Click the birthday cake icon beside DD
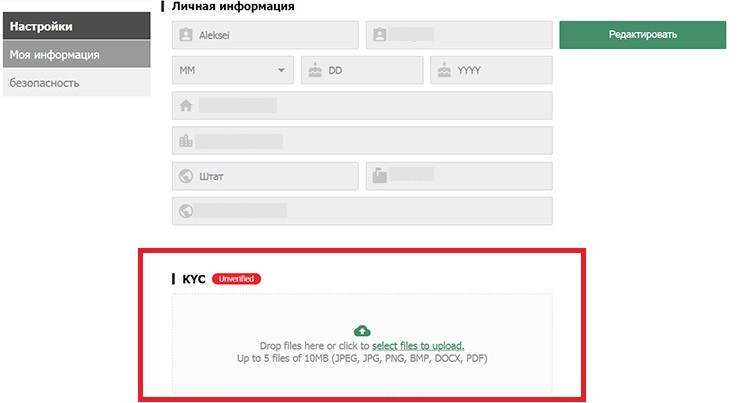This screenshot has width=750, height=403. click(315, 70)
